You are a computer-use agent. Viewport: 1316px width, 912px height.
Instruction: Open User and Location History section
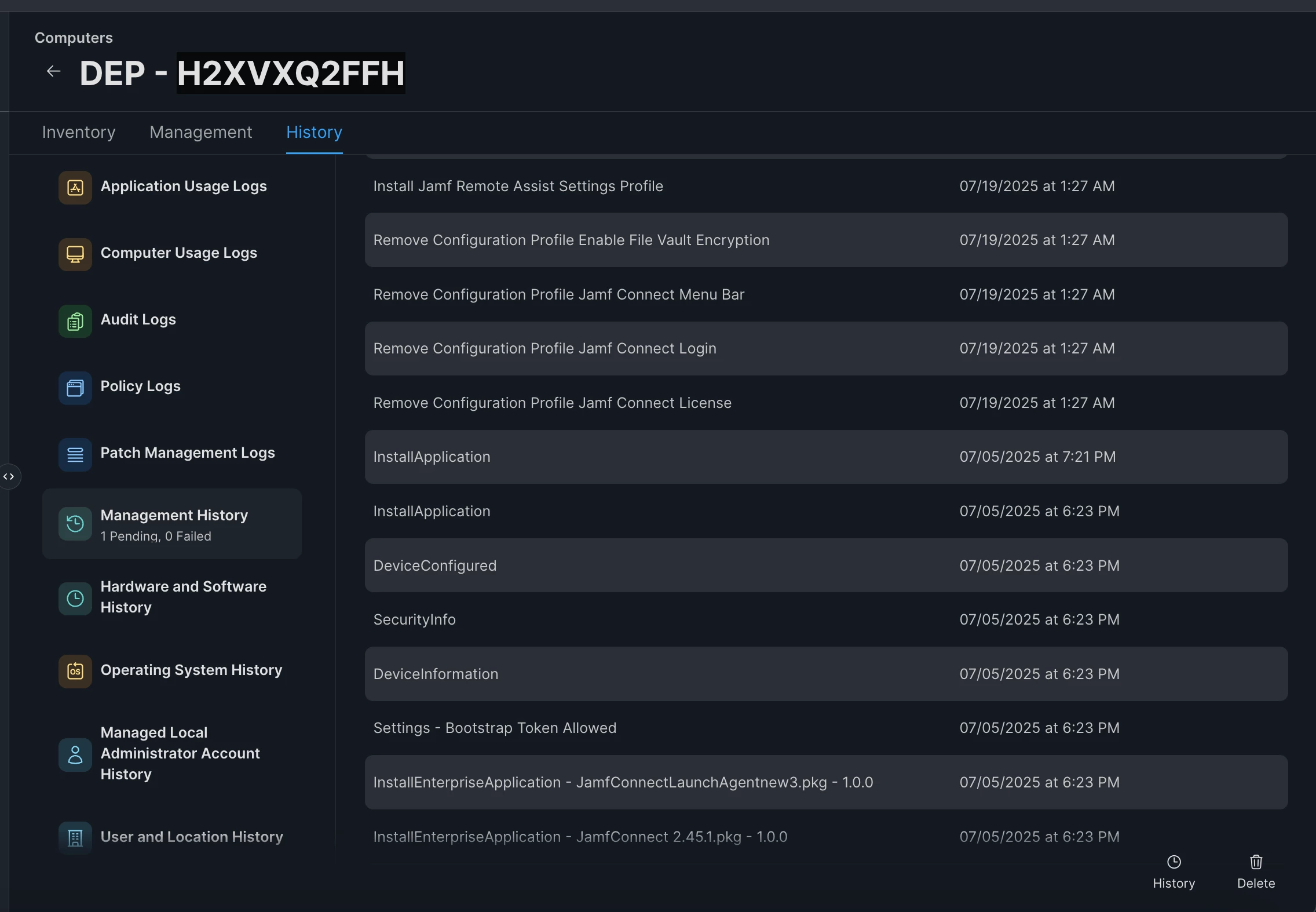click(172, 837)
